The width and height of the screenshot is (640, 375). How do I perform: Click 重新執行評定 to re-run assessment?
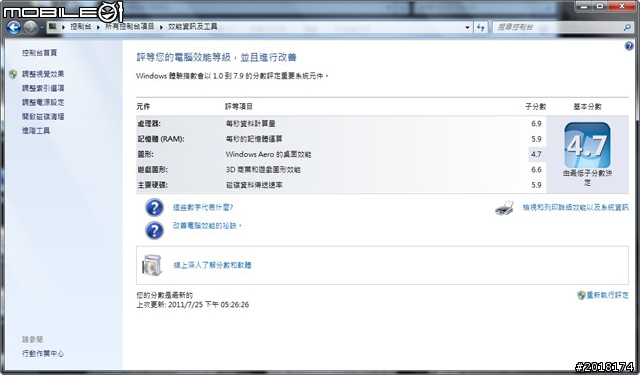pyautogui.click(x=607, y=295)
